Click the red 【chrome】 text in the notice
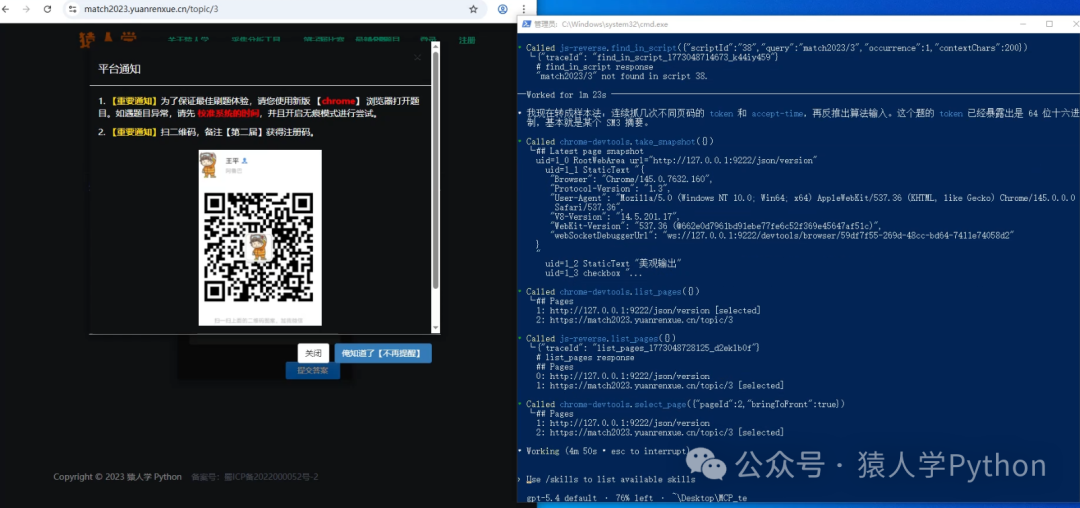Viewport: 1080px width, 508px height. pos(338,101)
